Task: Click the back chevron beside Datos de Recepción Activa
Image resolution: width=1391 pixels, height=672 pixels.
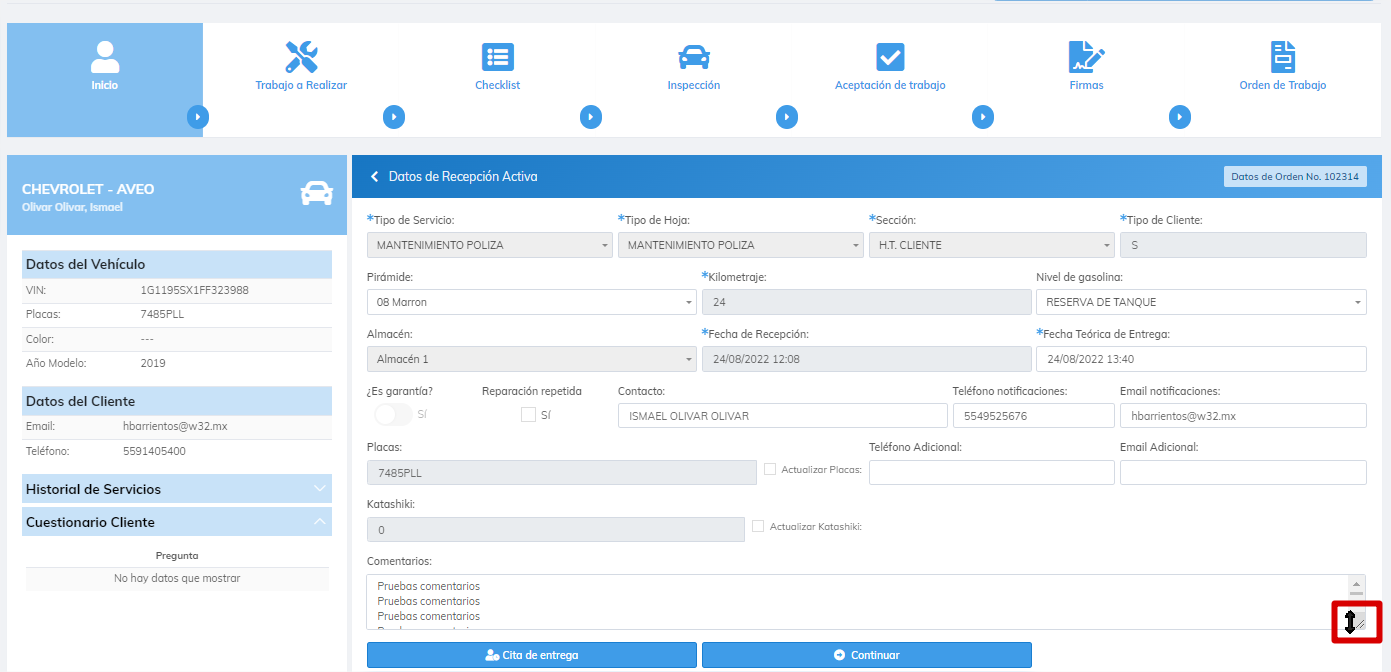Action: click(375, 176)
